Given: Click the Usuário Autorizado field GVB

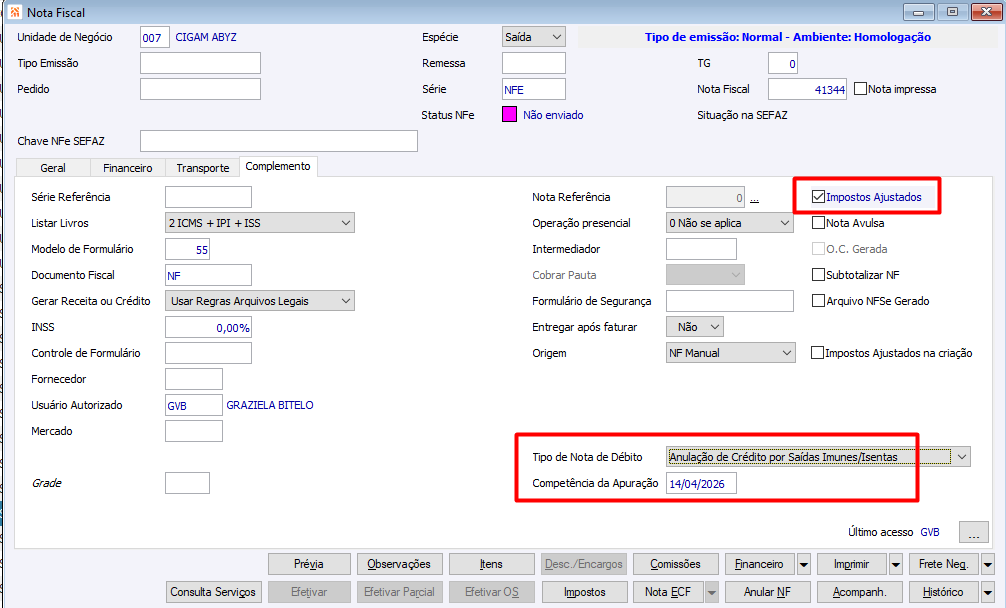Looking at the screenshot, I should (x=194, y=405).
